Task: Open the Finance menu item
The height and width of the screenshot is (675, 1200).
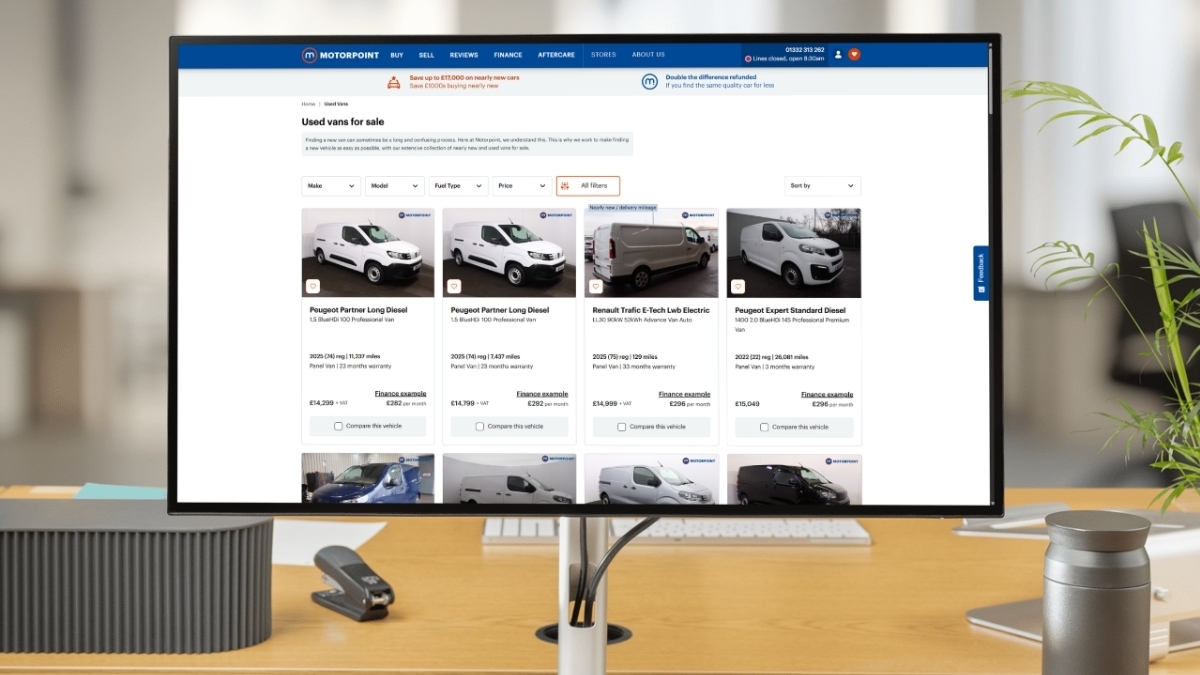Action: pos(508,55)
